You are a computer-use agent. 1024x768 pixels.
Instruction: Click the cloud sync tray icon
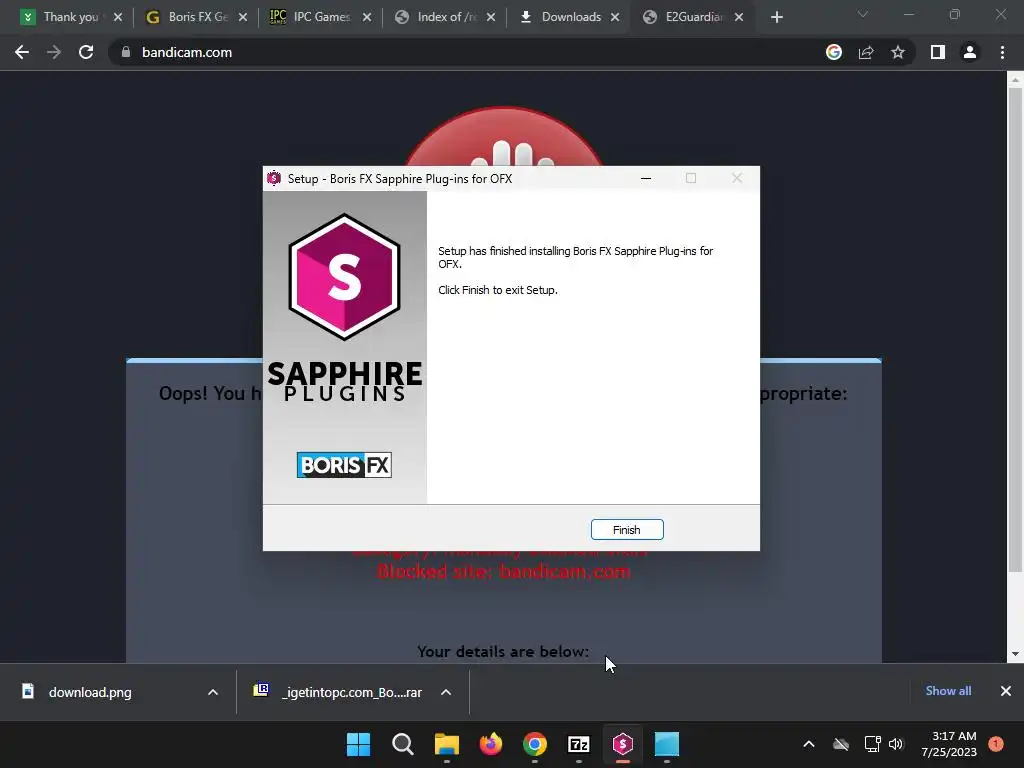pyautogui.click(x=841, y=744)
